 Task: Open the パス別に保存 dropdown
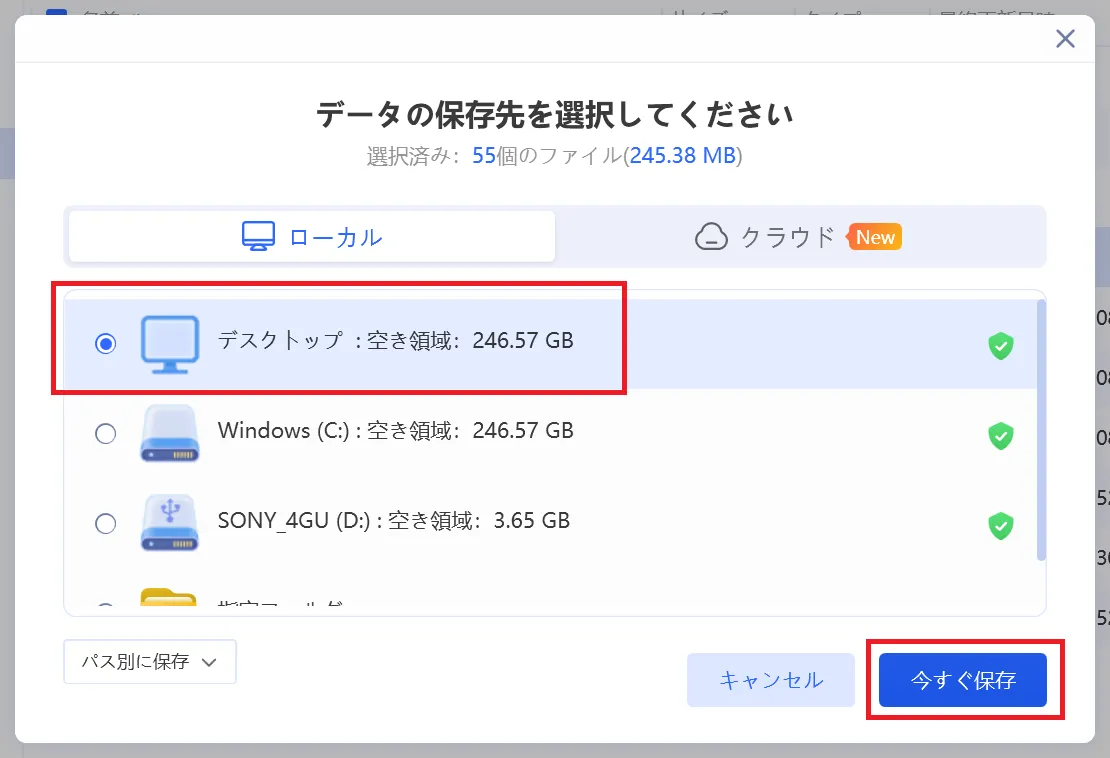149,661
